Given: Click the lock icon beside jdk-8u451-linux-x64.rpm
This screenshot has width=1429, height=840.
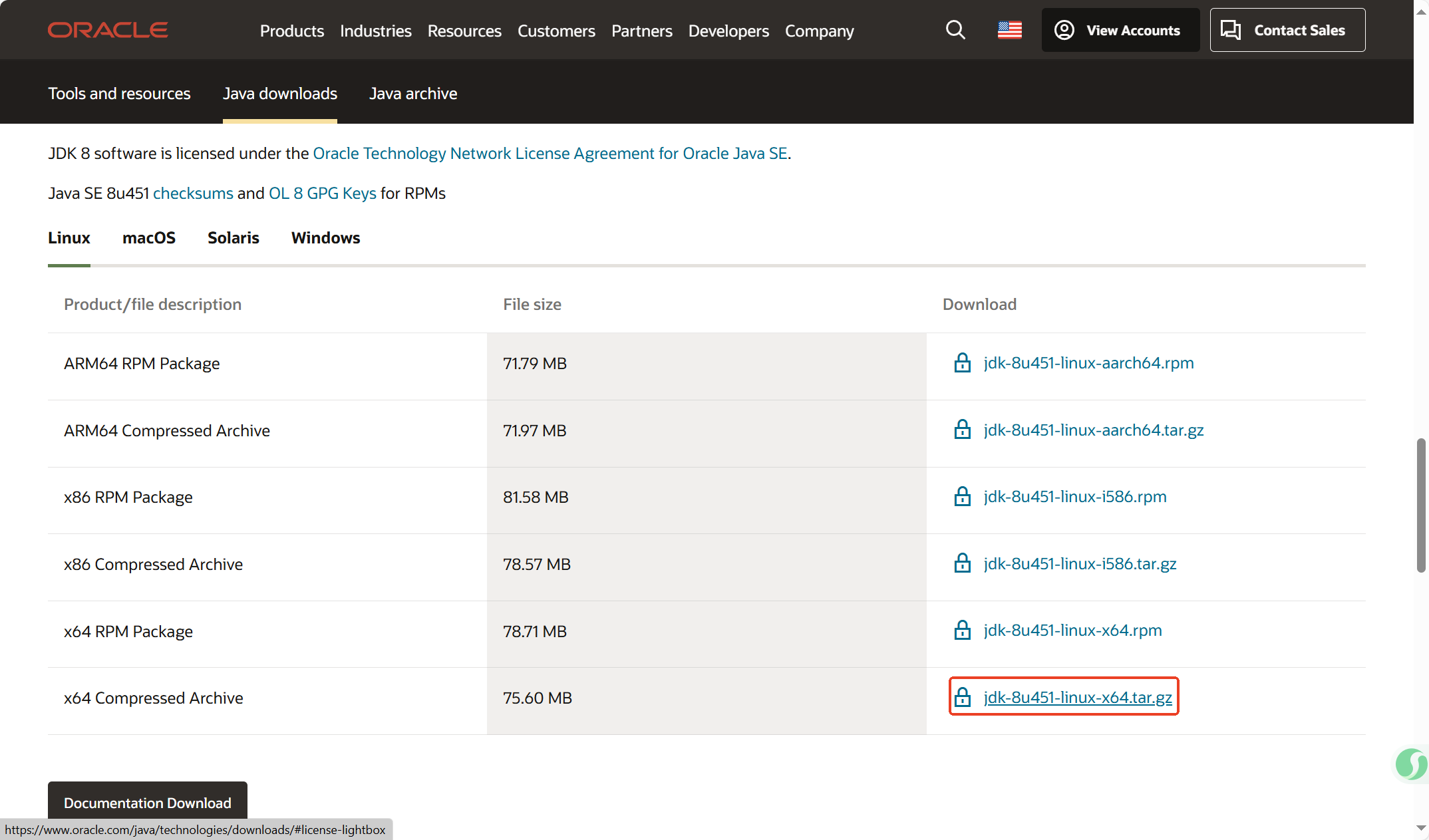Looking at the screenshot, I should (963, 630).
